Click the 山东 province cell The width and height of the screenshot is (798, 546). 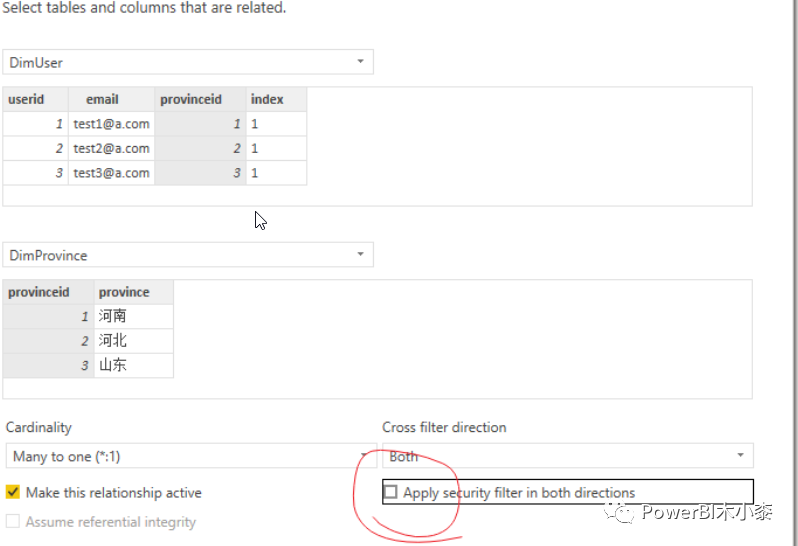[x=134, y=365]
